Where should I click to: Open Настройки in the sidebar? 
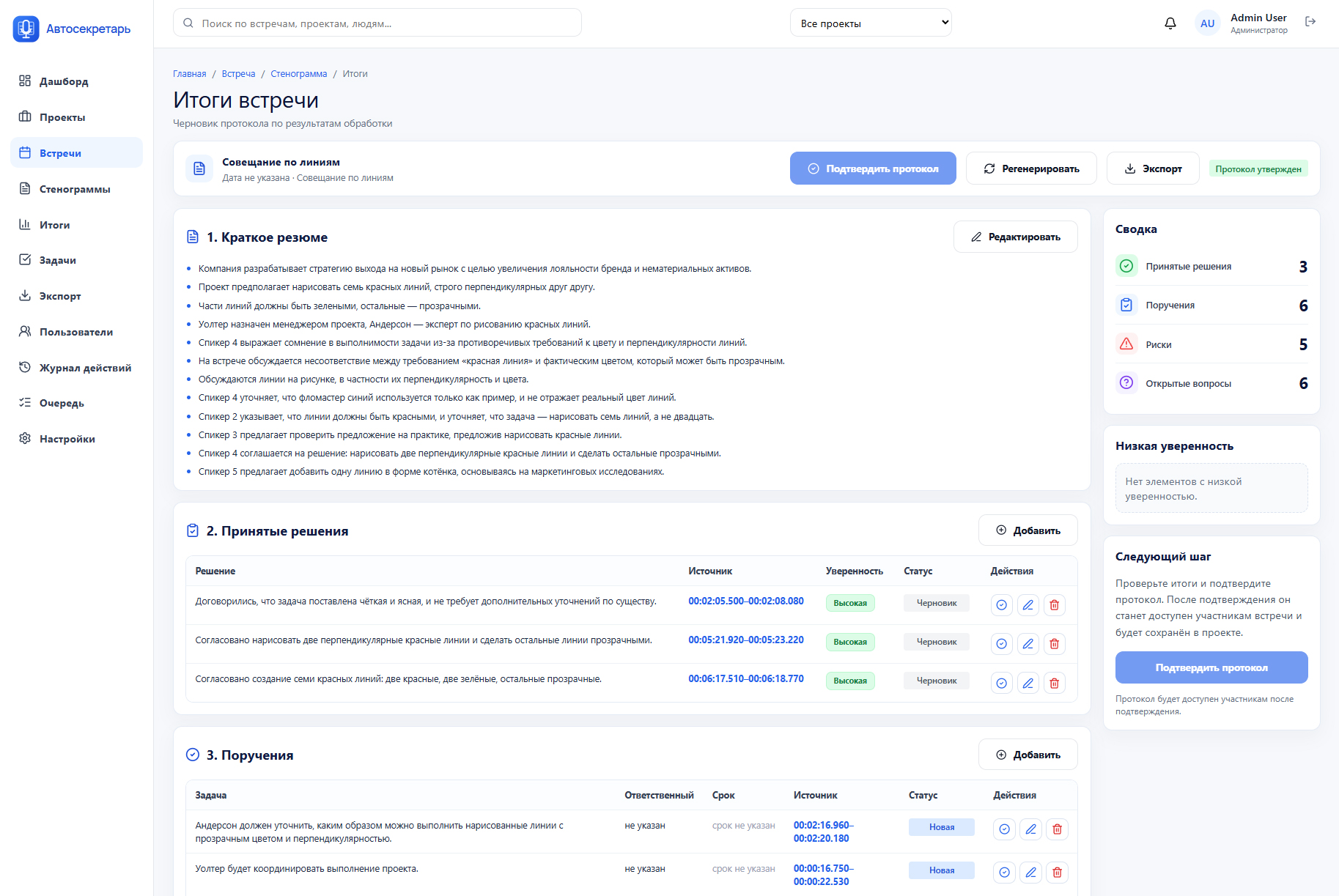click(76, 439)
